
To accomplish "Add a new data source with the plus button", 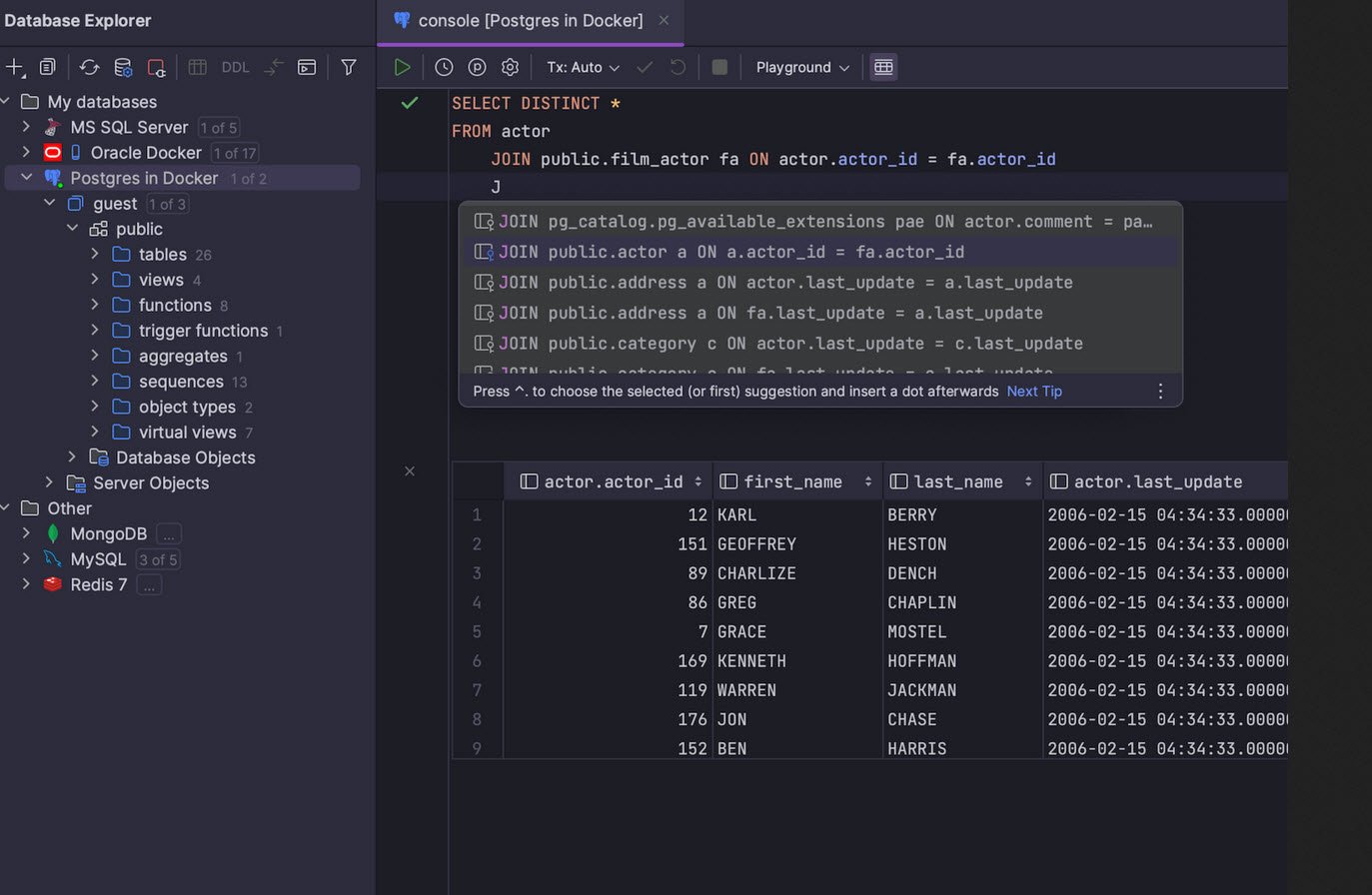I will click(x=14, y=66).
